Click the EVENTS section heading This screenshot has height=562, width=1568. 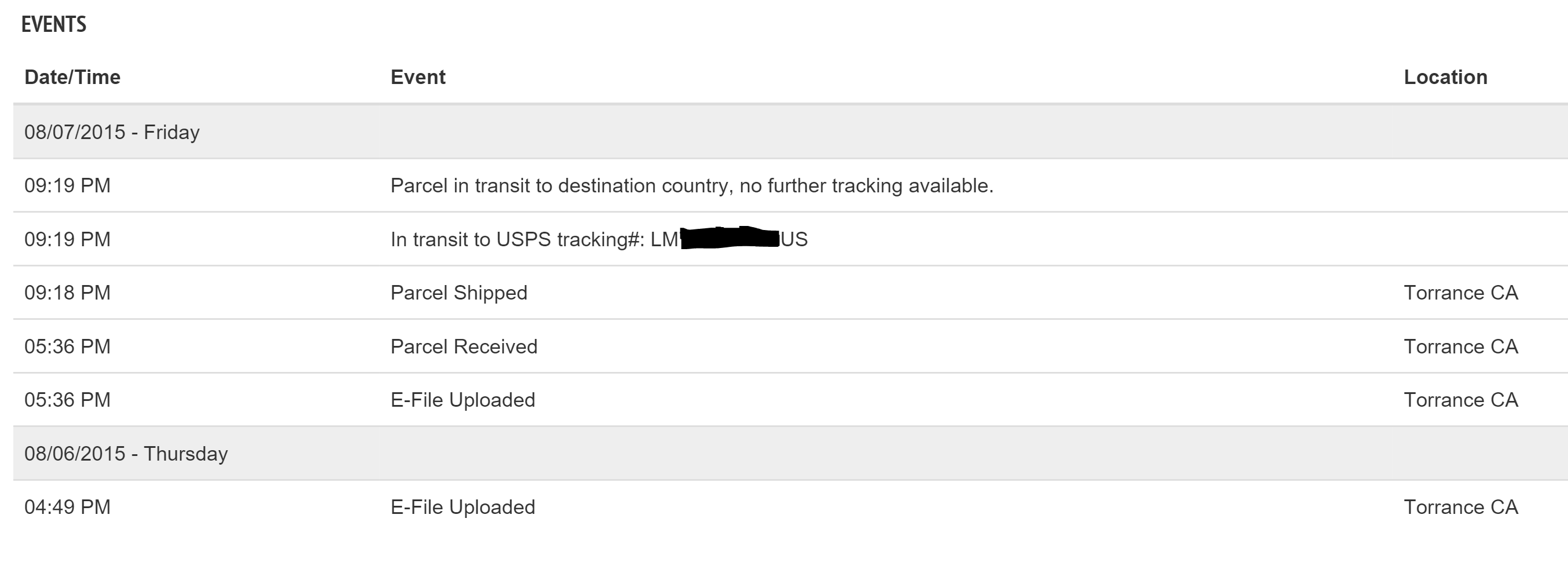tap(54, 24)
